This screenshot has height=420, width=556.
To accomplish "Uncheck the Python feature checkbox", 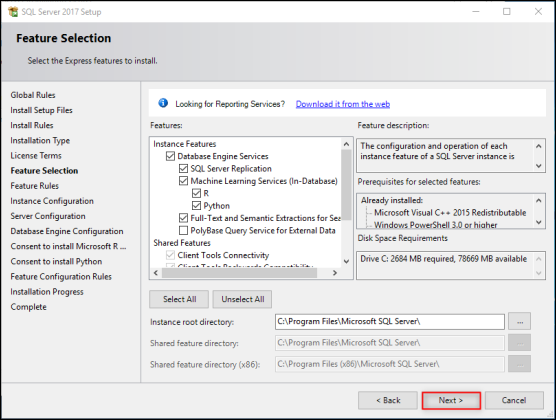I will click(196, 206).
